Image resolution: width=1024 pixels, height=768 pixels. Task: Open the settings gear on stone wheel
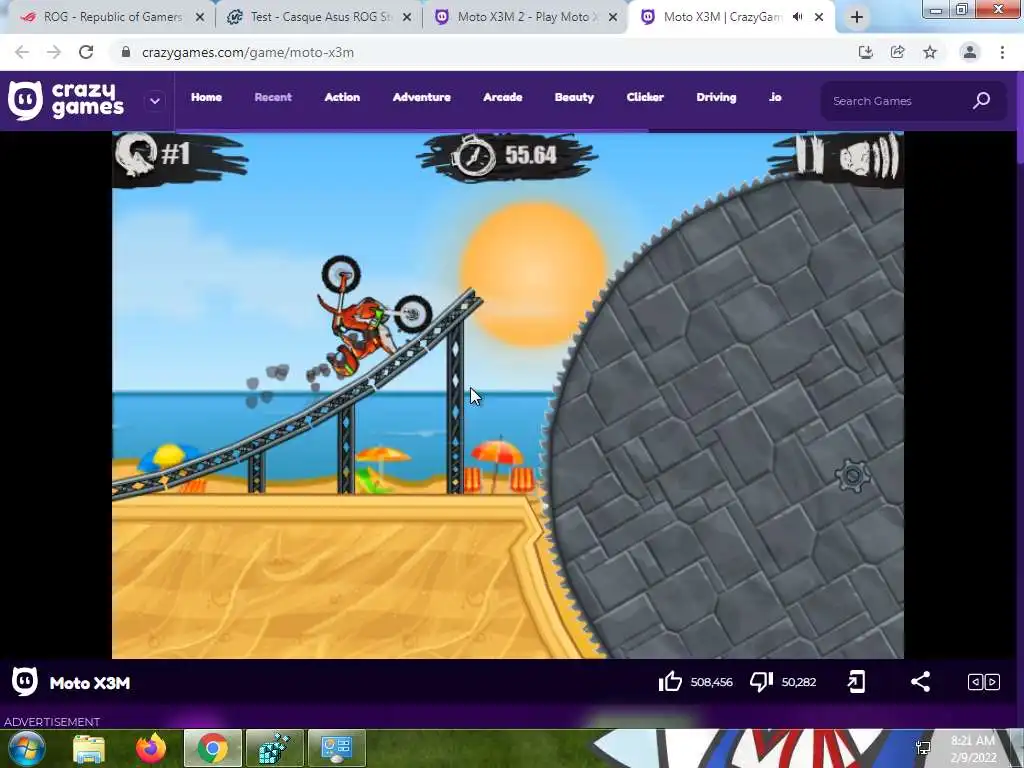852,475
